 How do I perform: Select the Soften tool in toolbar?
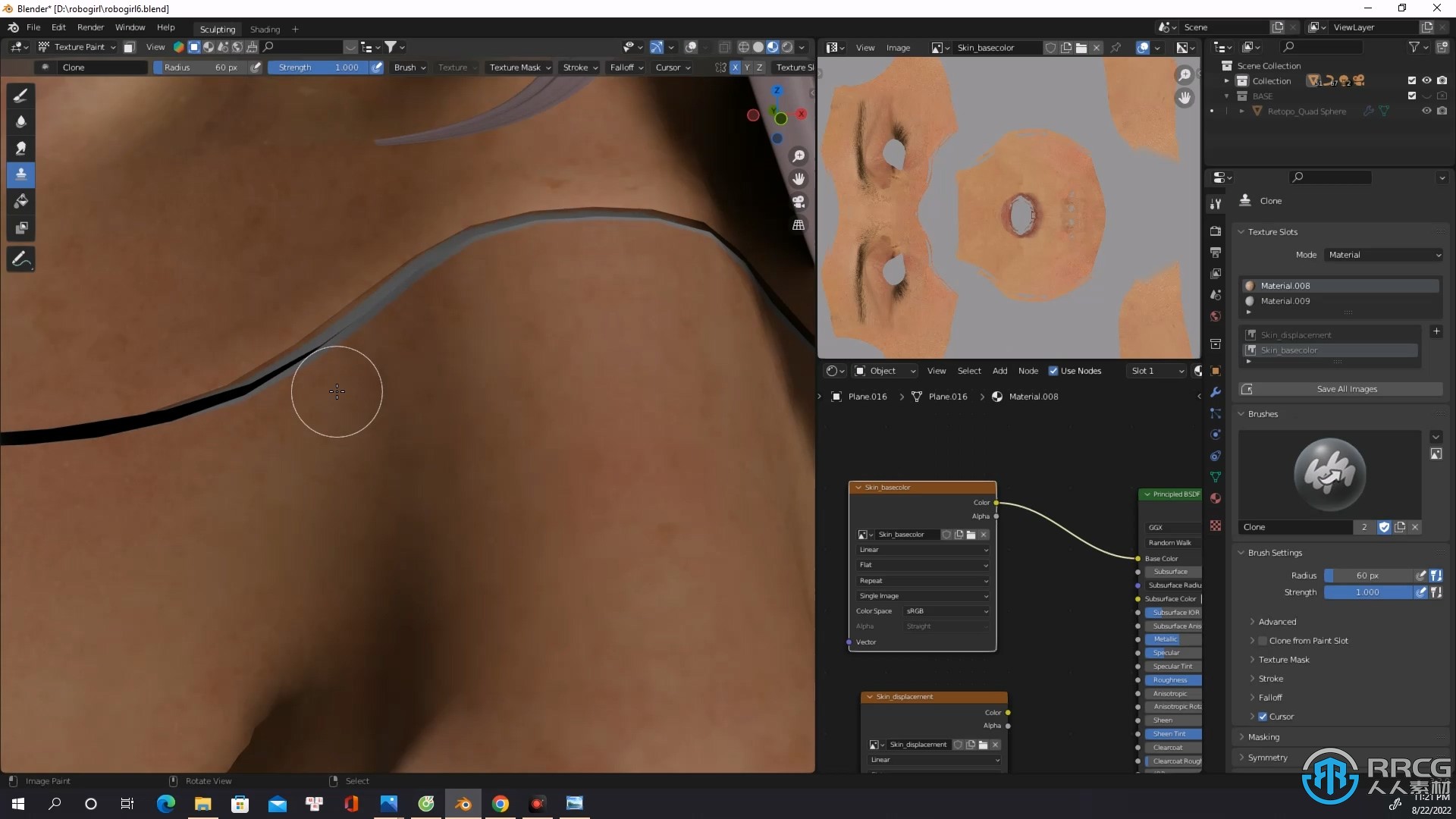(x=21, y=121)
